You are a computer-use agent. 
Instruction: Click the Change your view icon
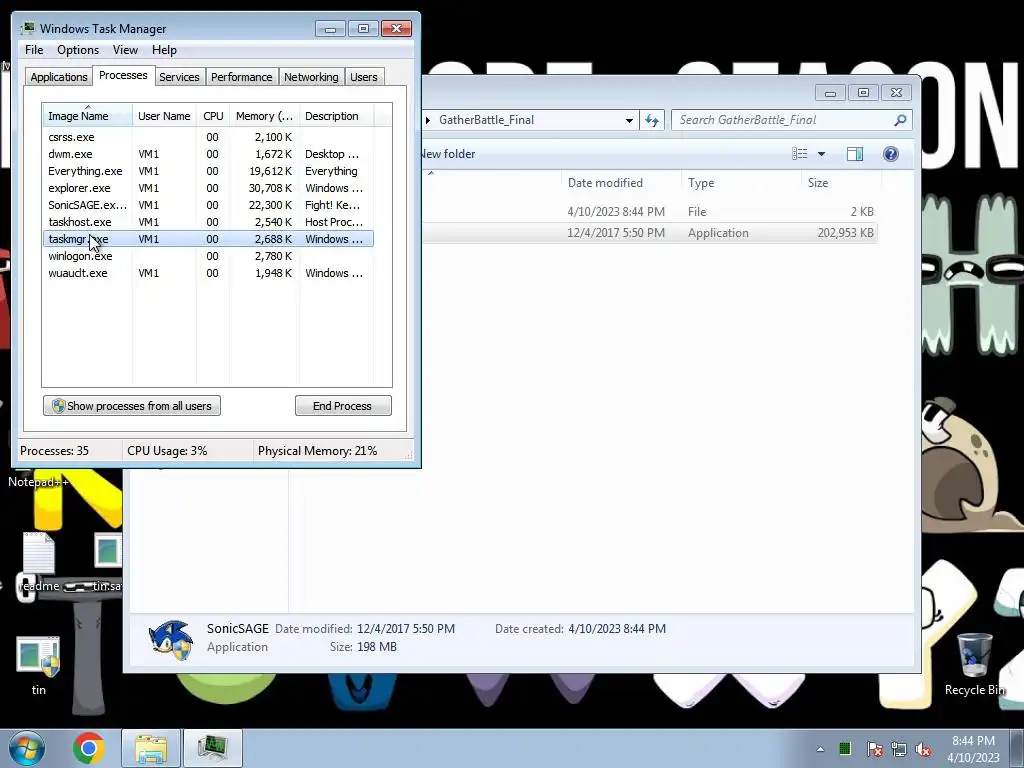(x=800, y=154)
